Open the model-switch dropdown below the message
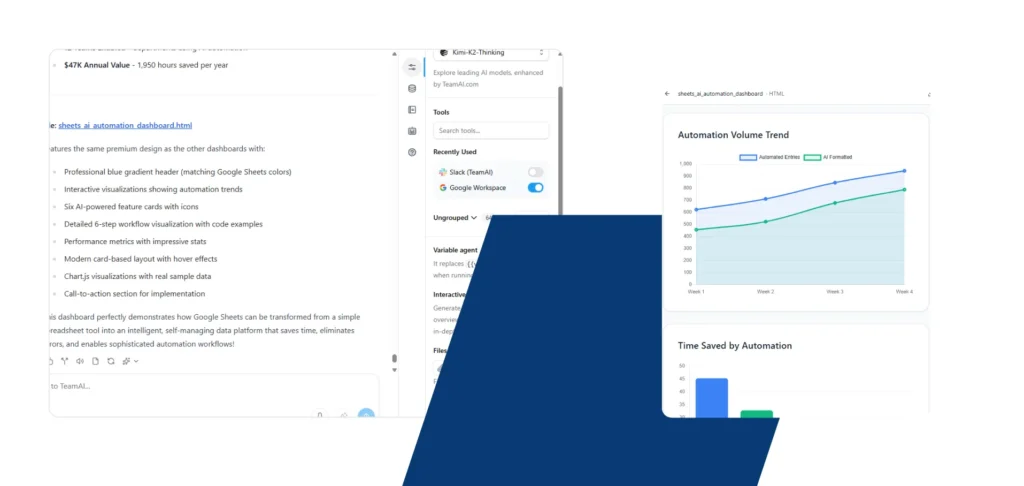Screen dimensions: 1024x486 tap(130, 361)
